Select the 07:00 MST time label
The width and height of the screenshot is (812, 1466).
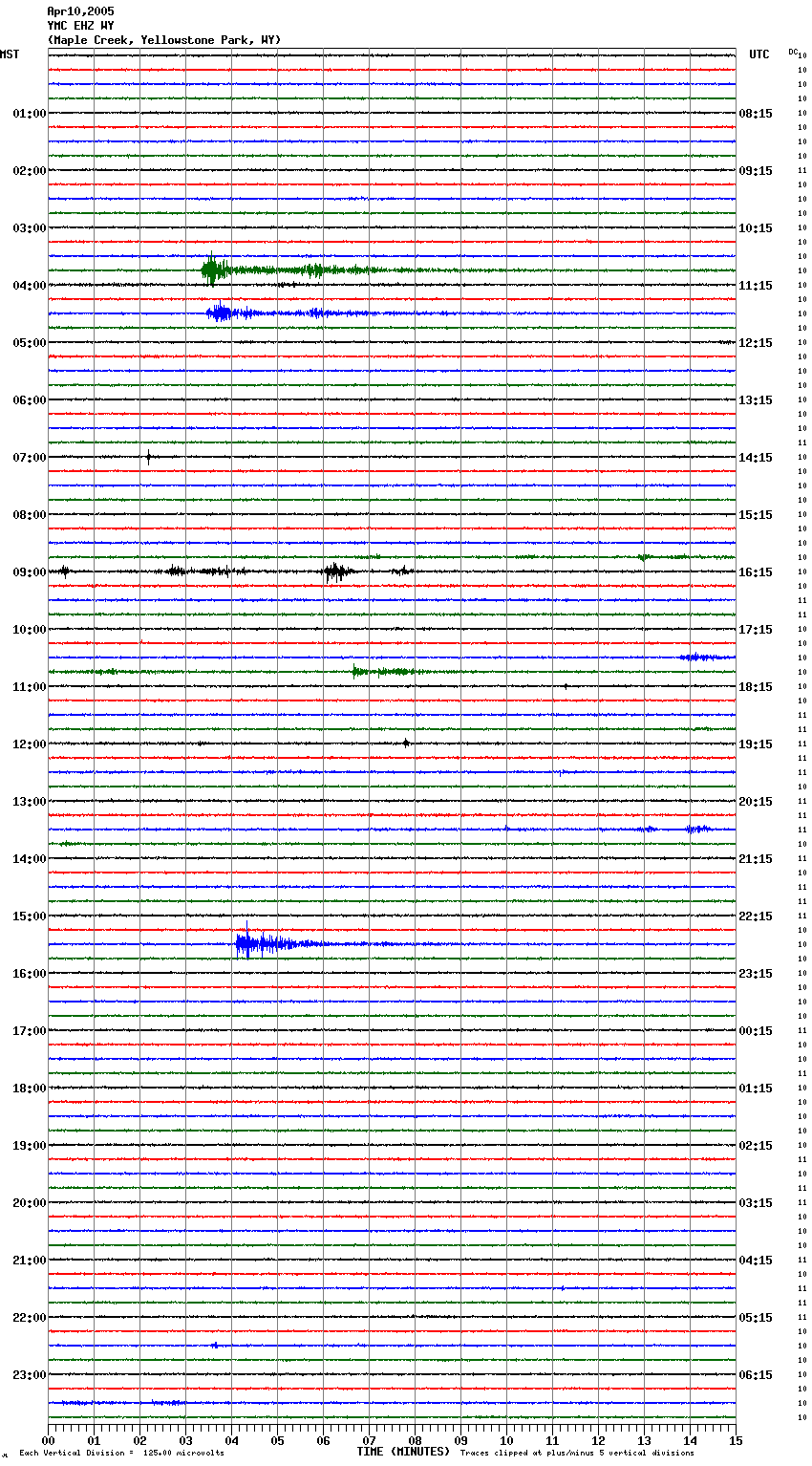point(30,458)
